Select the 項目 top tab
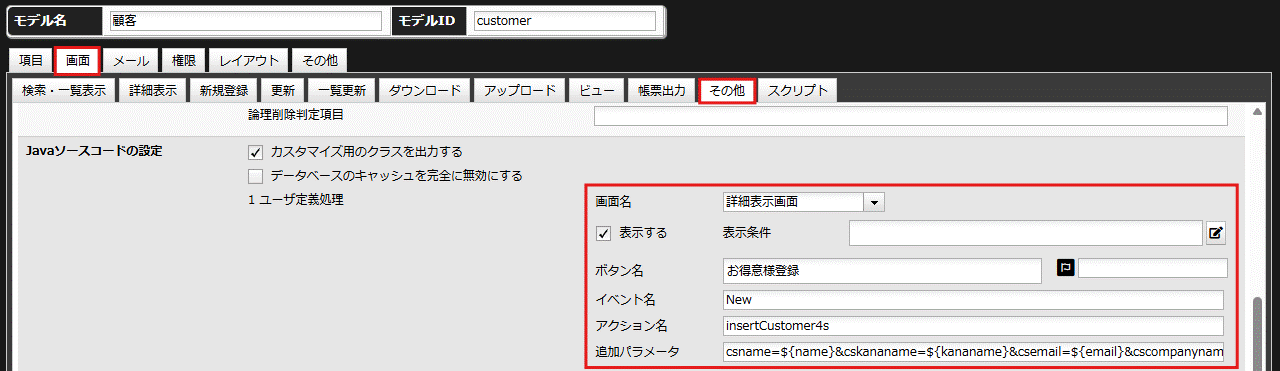Screen dimensions: 1280x371 click(31, 61)
